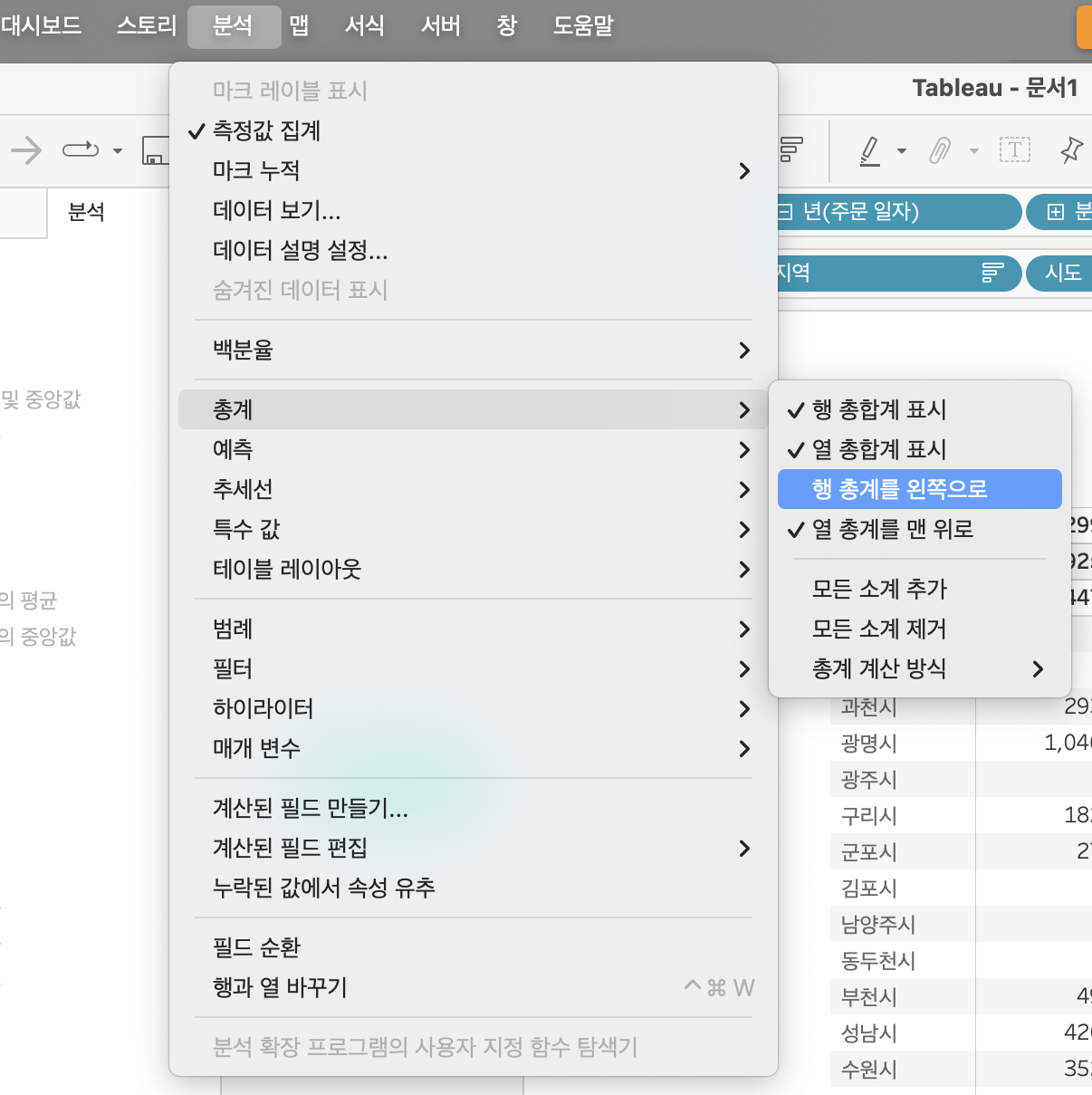The height and width of the screenshot is (1095, 1092).
Task: Click the replay animation icon in toolbar
Action: [x=80, y=149]
